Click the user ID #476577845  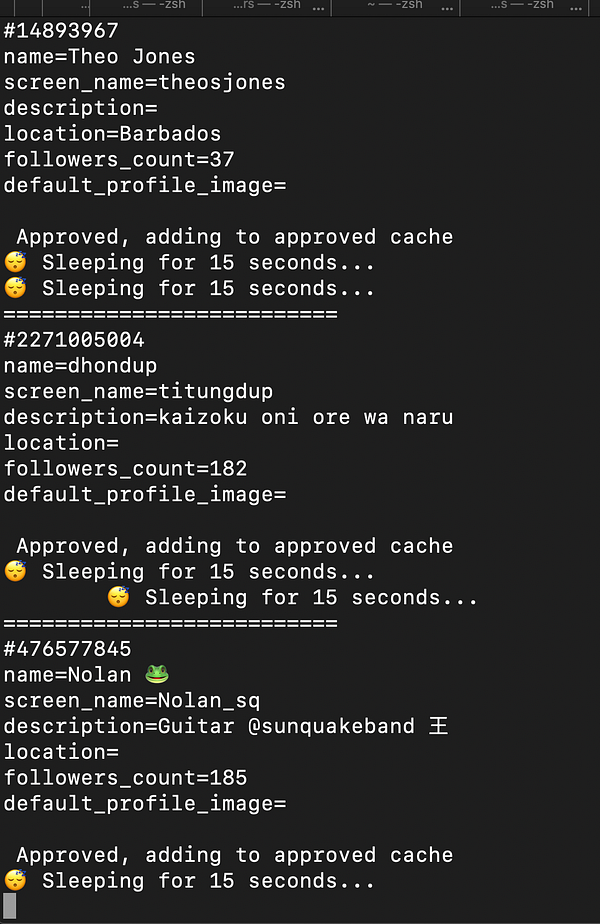[x=67, y=649]
